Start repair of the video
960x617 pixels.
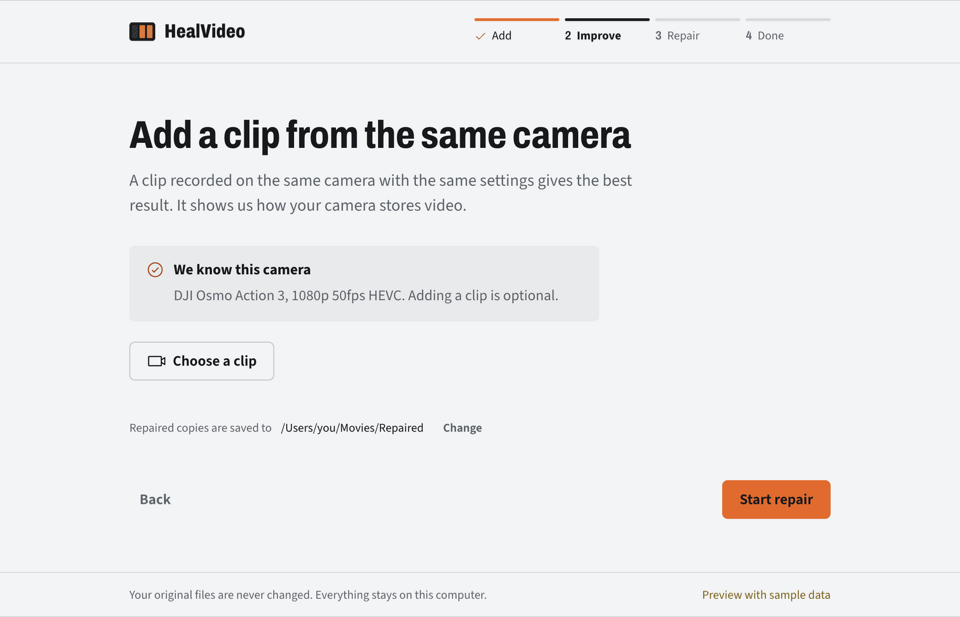point(776,499)
